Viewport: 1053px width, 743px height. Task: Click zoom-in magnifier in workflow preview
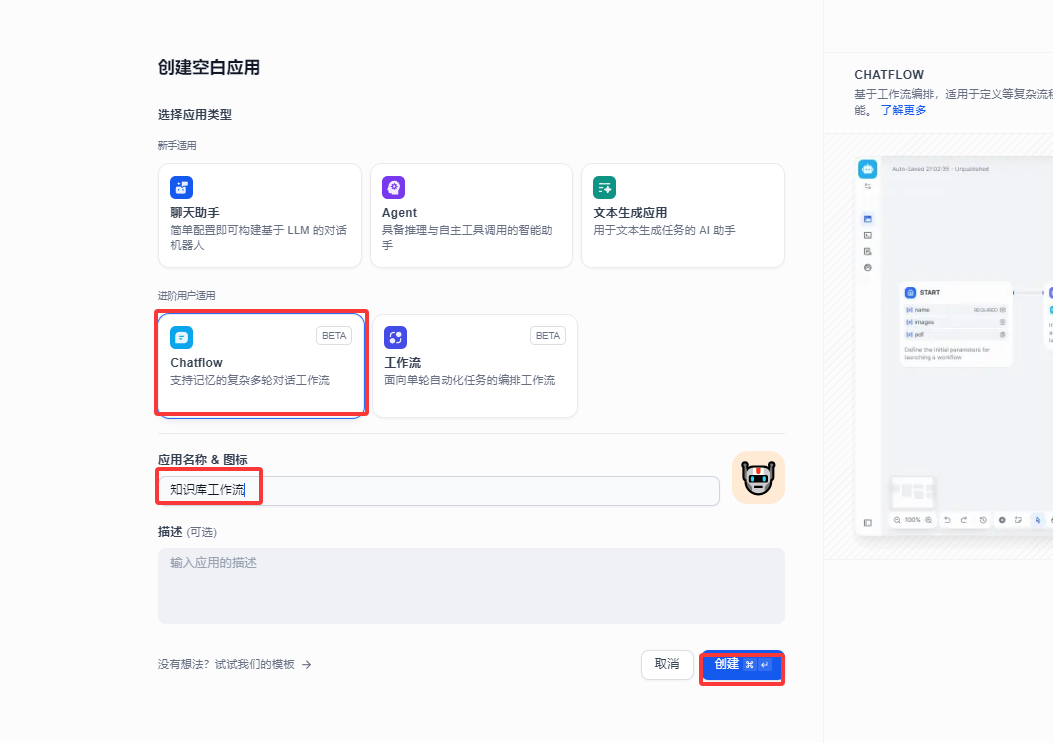point(929,520)
